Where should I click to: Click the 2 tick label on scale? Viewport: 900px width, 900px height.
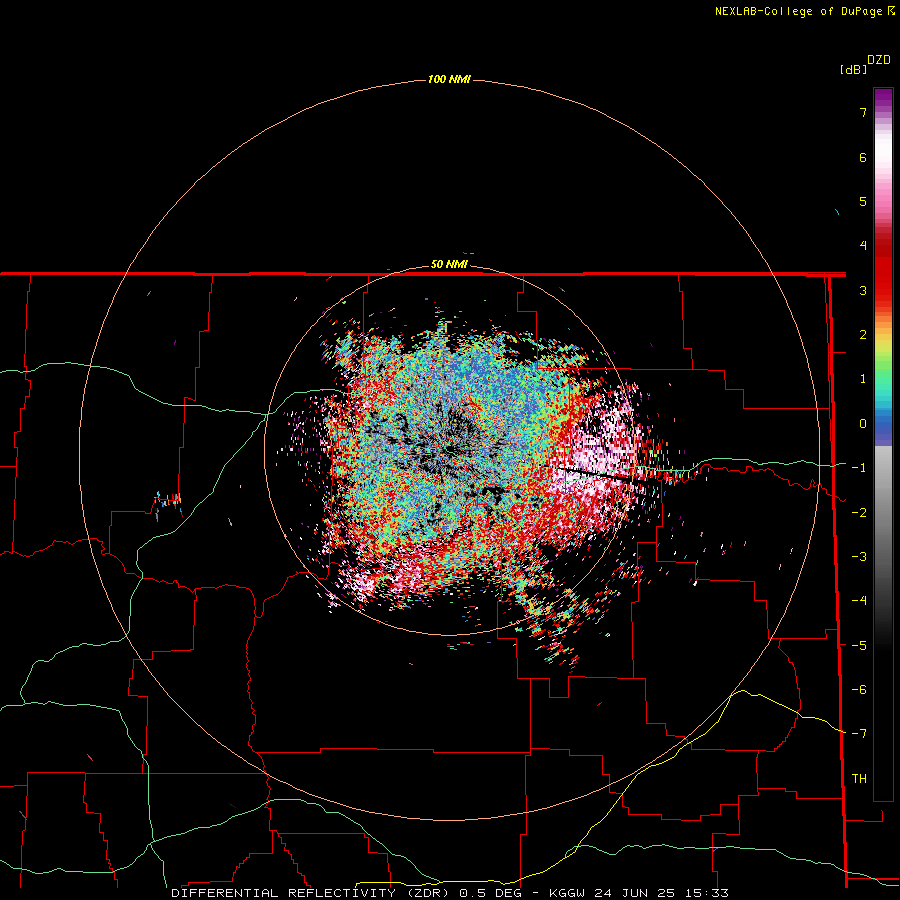(863, 335)
